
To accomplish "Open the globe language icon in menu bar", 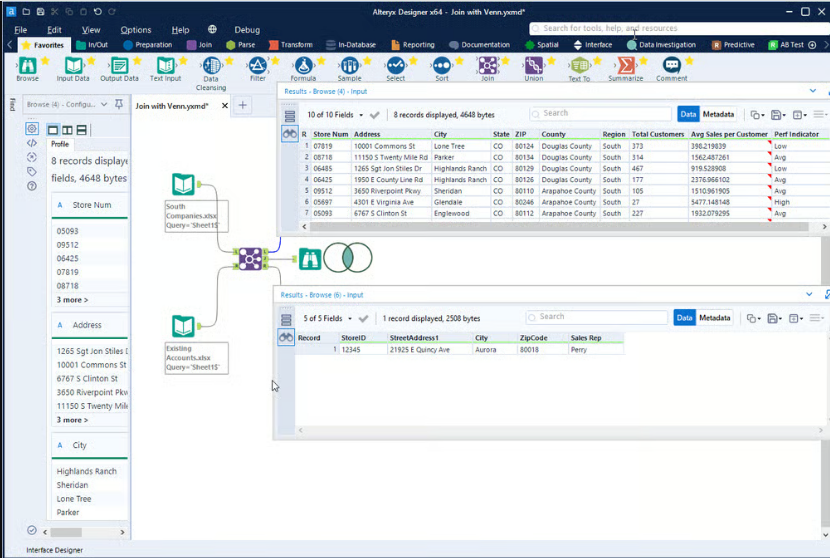I will (212, 30).
